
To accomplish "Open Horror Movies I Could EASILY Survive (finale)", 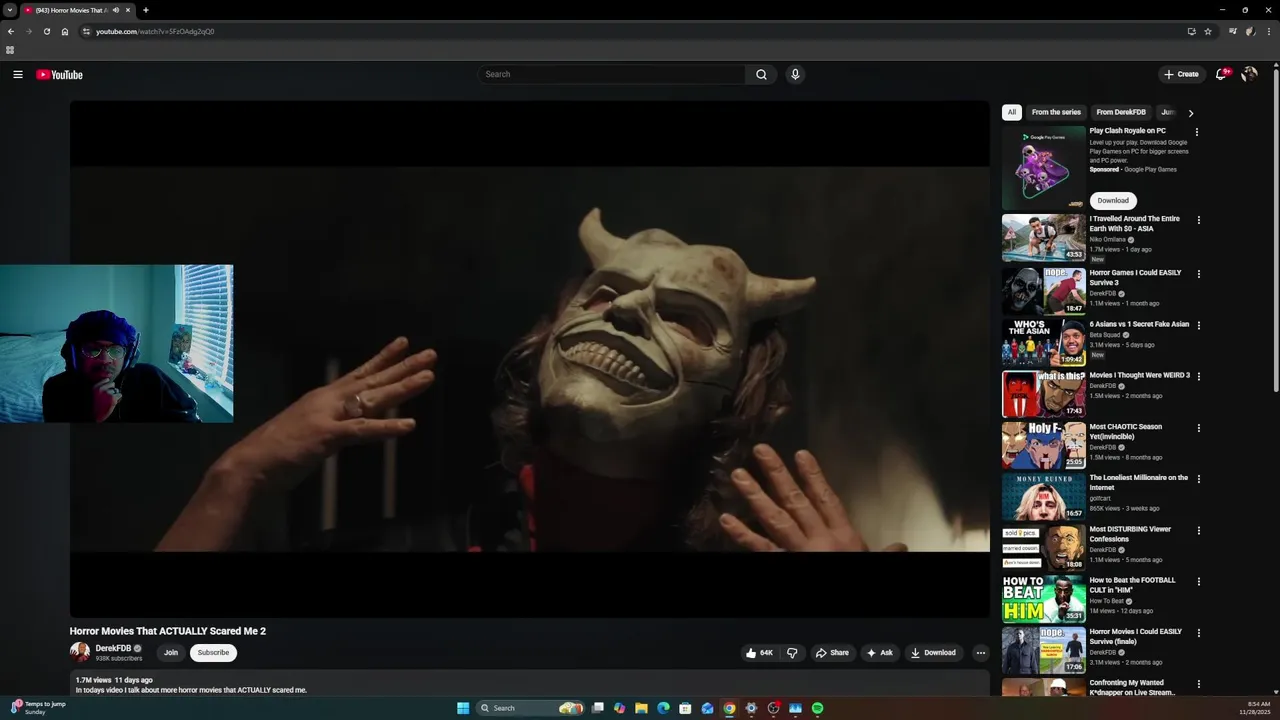I will (1135, 637).
